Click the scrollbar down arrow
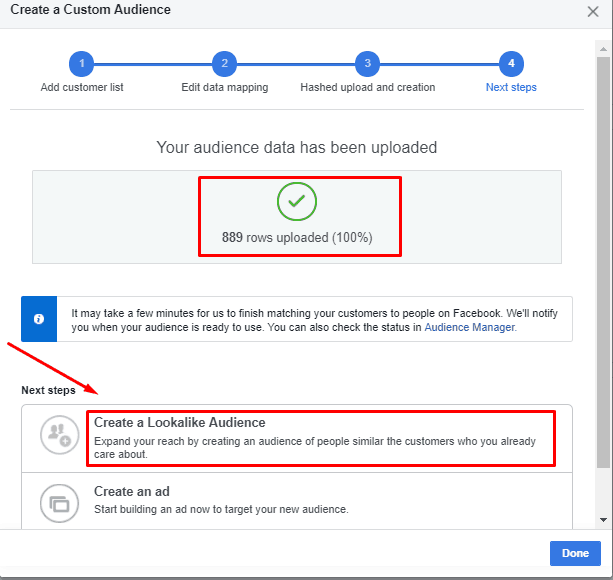Image resolution: width=613 pixels, height=580 pixels. coord(603,520)
